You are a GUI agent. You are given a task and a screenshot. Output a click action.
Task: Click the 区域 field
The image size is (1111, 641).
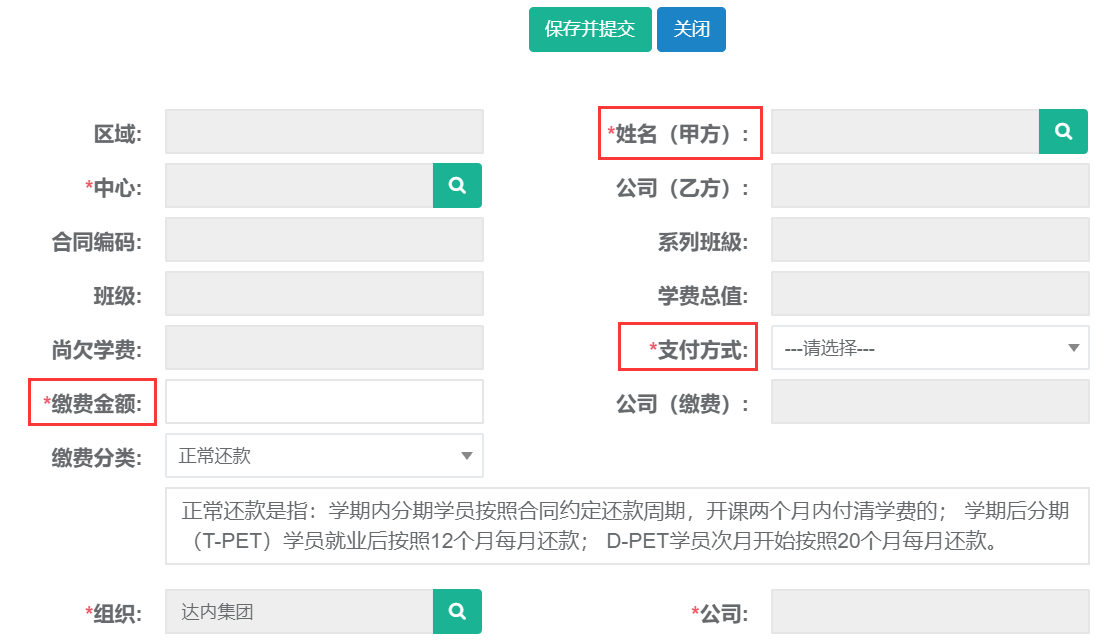tap(324, 132)
